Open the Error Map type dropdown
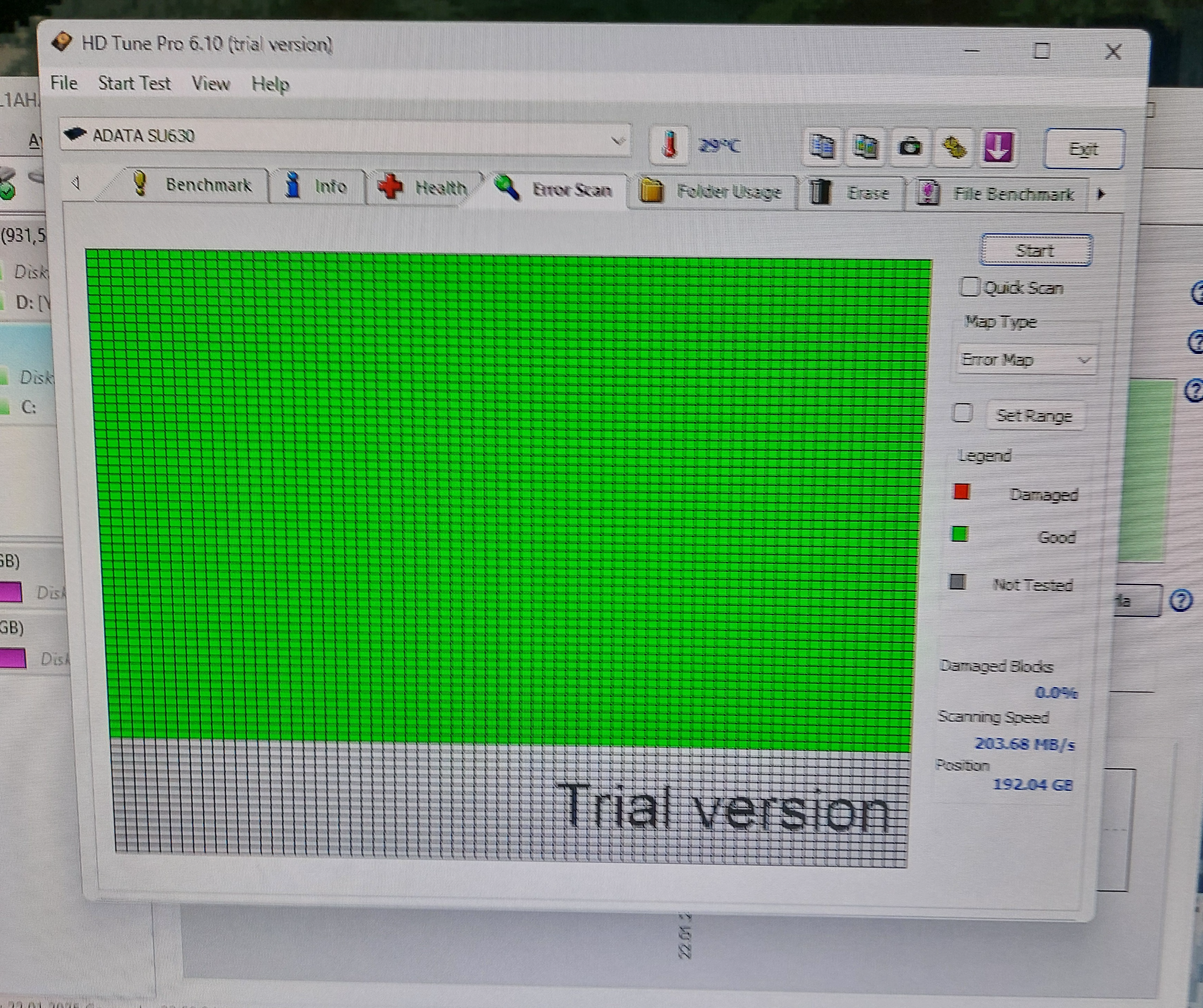 pyautogui.click(x=1026, y=360)
